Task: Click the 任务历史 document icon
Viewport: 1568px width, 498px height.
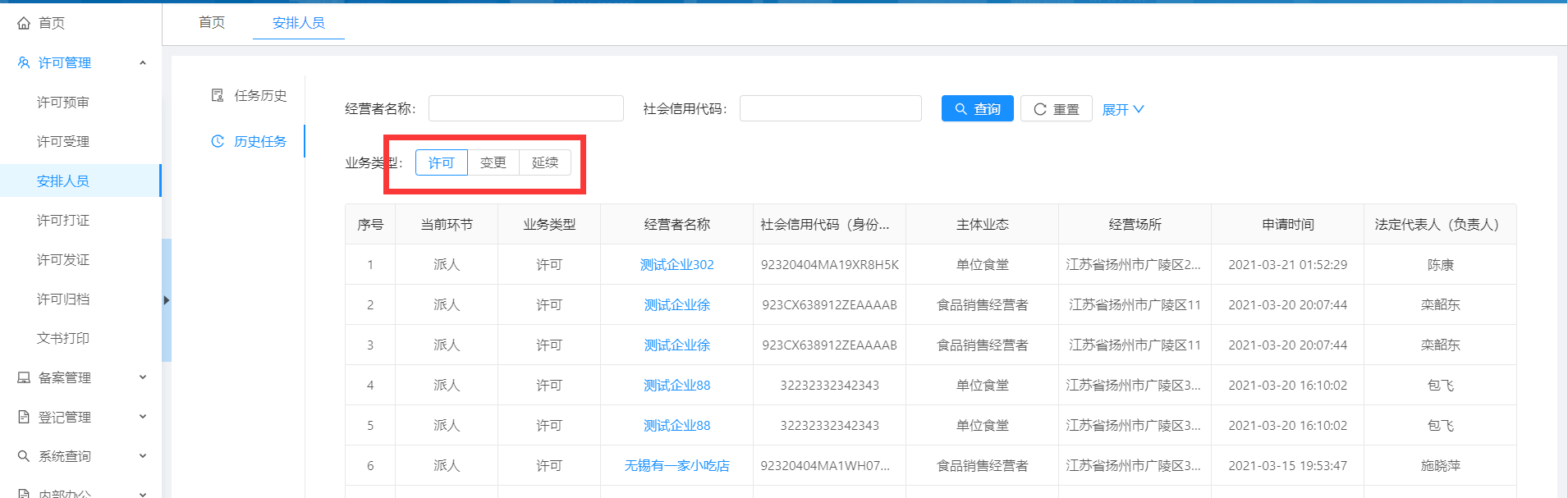Action: click(218, 95)
